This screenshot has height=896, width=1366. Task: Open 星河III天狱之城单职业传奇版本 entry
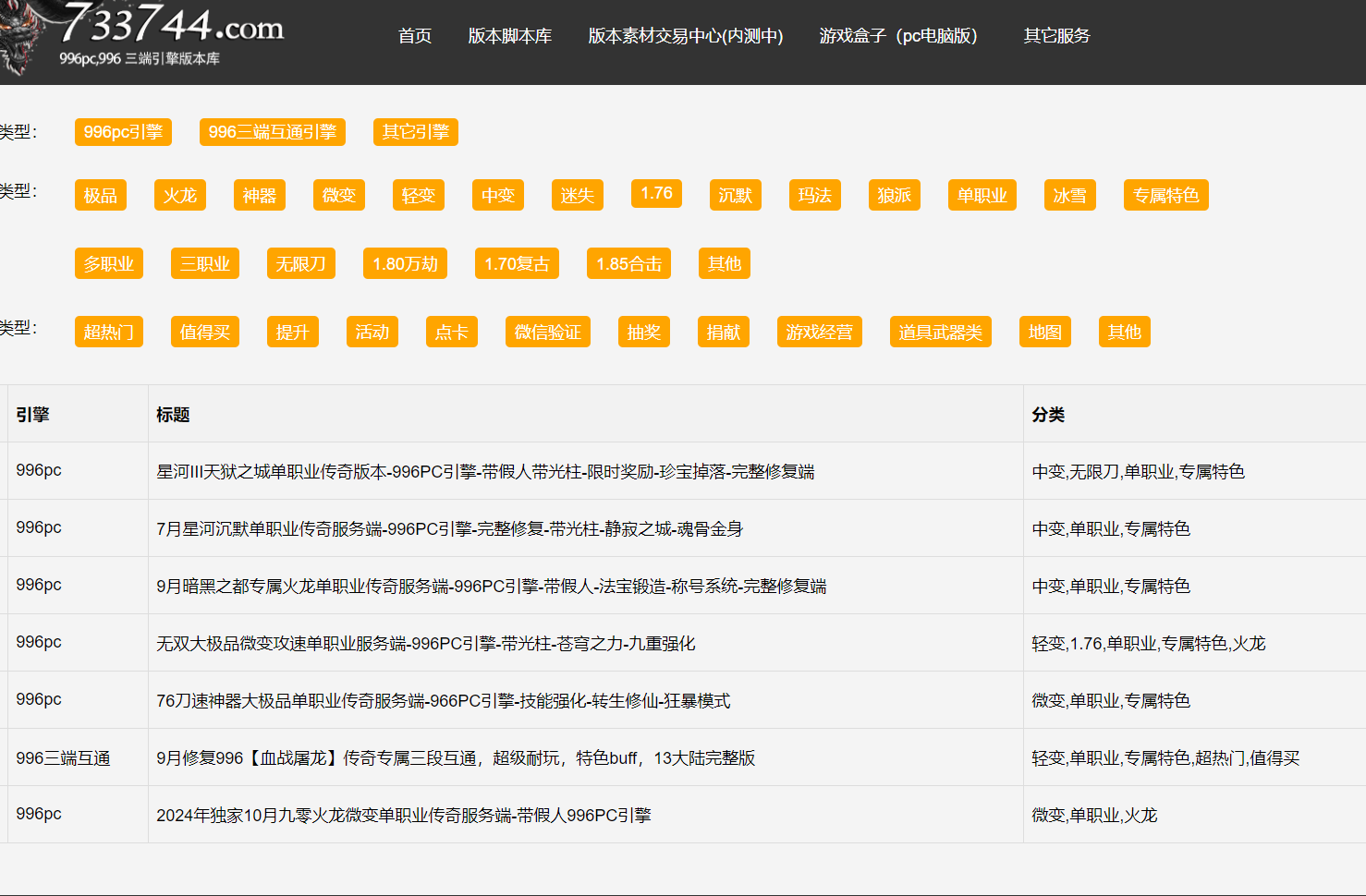coord(485,472)
